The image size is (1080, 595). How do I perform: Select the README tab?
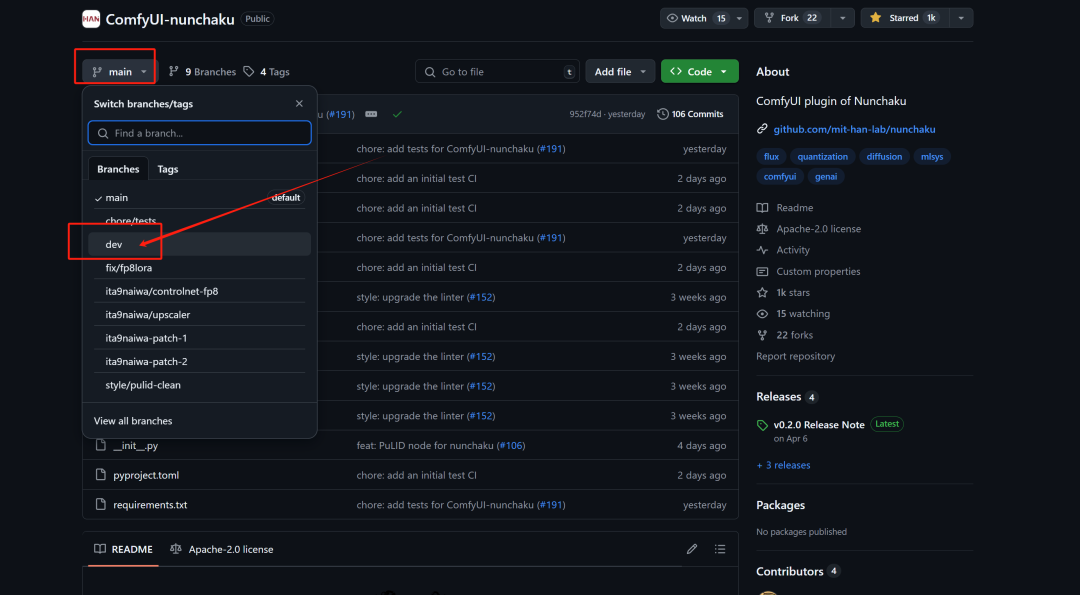(x=123, y=549)
